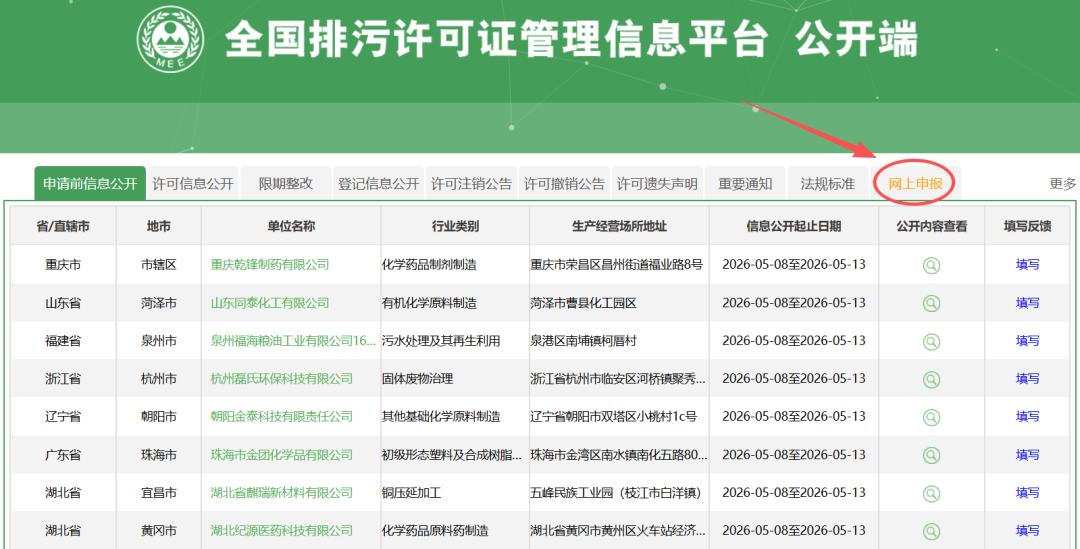Click the 公开内容查看 column header
The width and height of the screenshot is (1080, 549).
(x=932, y=226)
